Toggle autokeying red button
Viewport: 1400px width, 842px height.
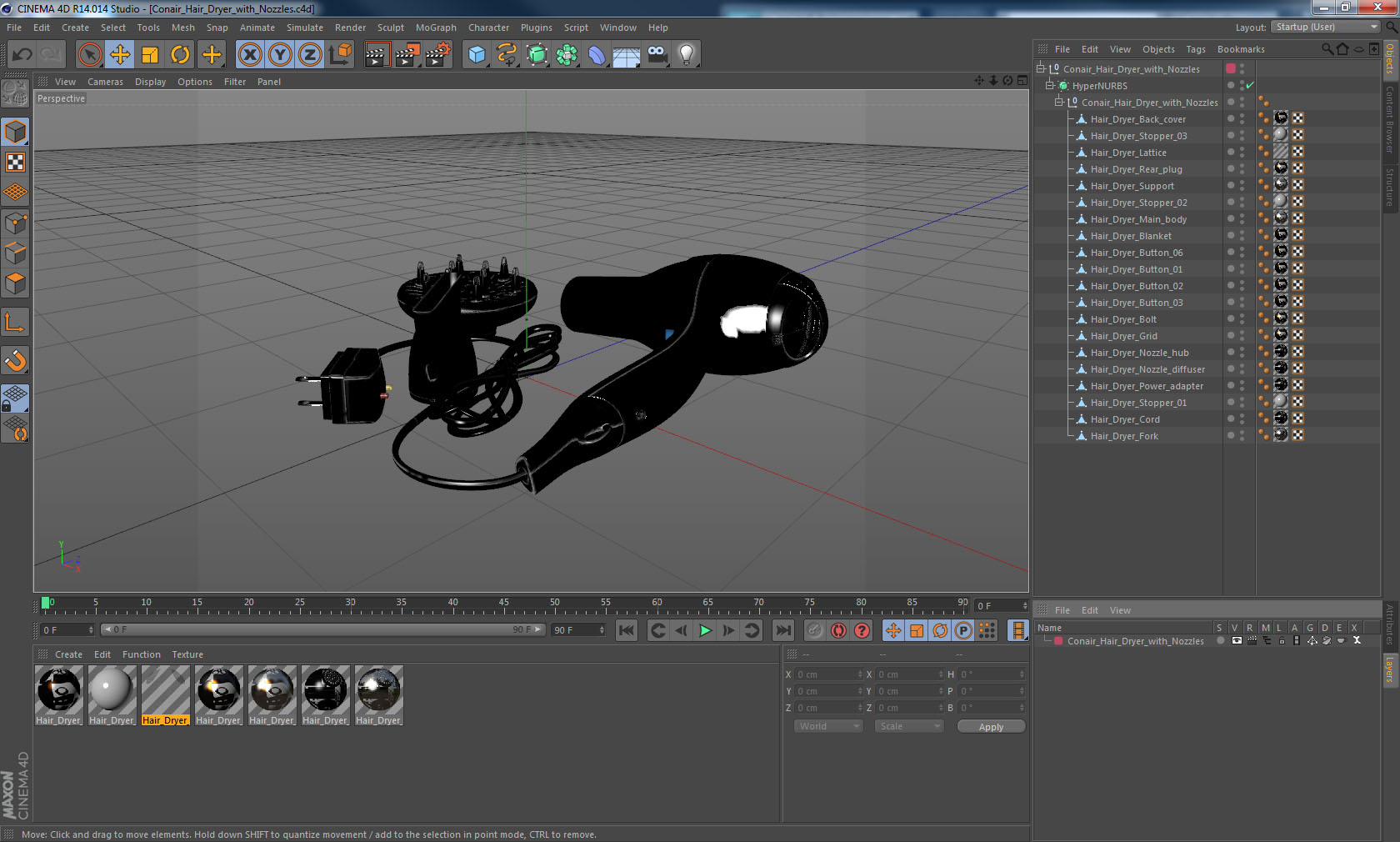838,630
